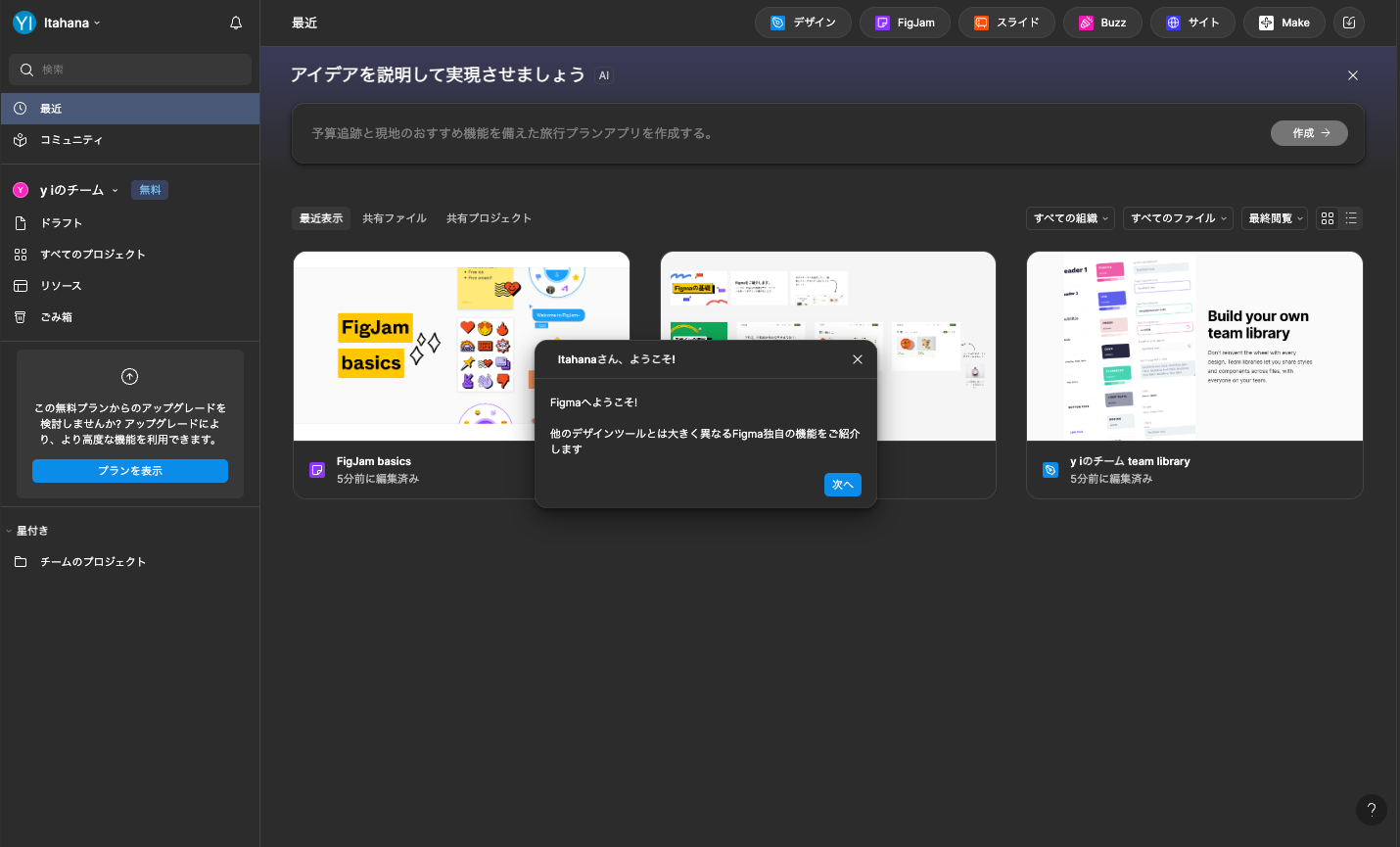Click the new file pencil icon top right
Viewport: 1400px width, 847px height.
point(1348,22)
